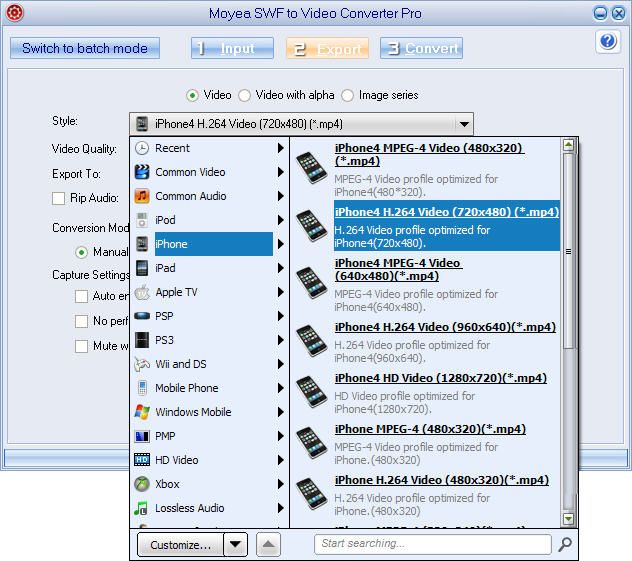632x561 pixels.
Task: Click the Start searching input field
Action: click(432, 544)
